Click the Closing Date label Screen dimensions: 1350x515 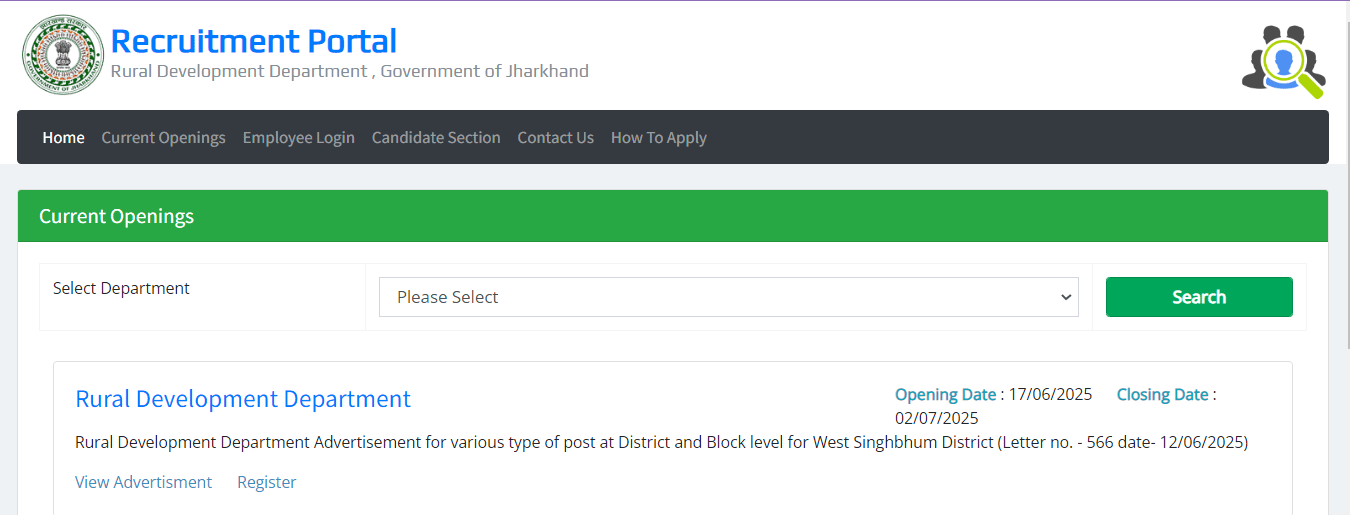point(1162,394)
